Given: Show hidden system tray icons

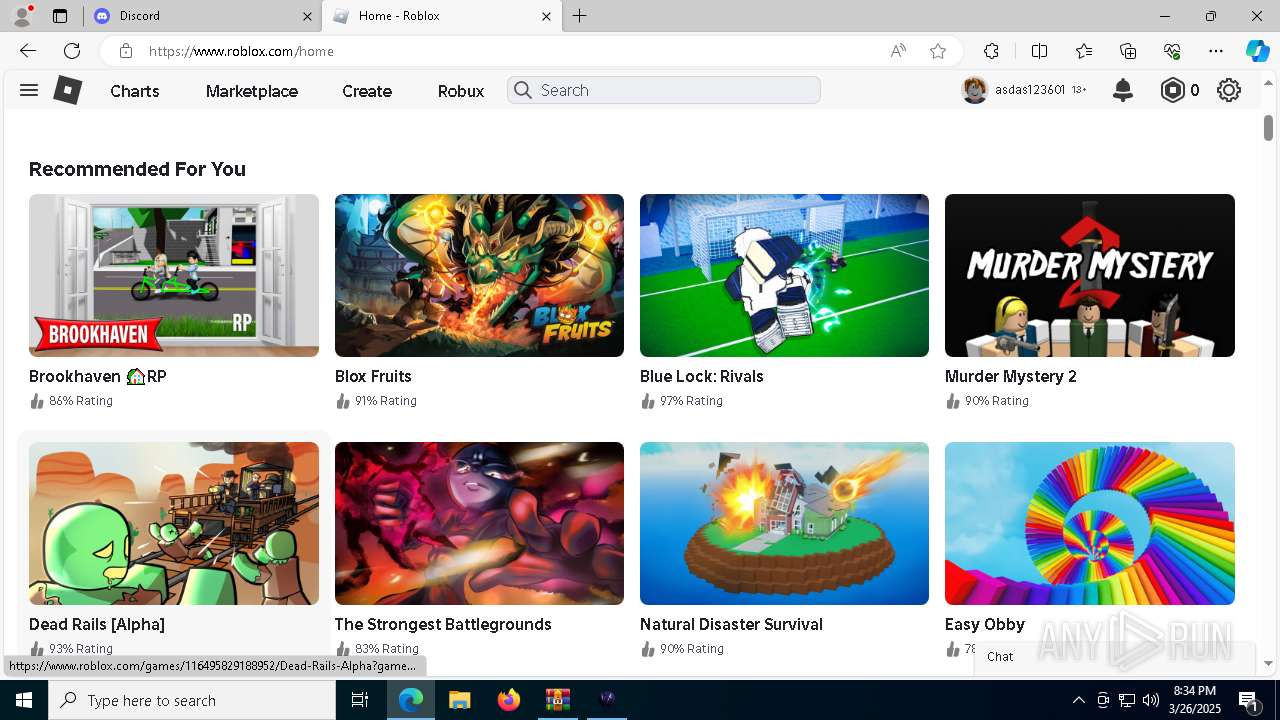Looking at the screenshot, I should coord(1078,700).
